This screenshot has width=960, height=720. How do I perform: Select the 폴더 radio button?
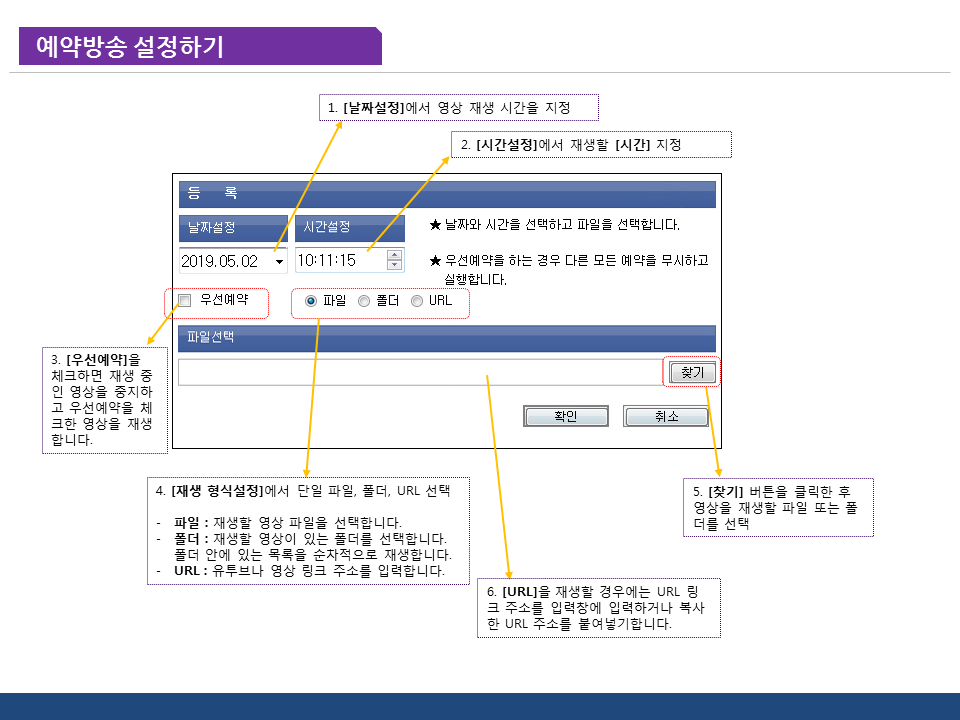pos(364,301)
